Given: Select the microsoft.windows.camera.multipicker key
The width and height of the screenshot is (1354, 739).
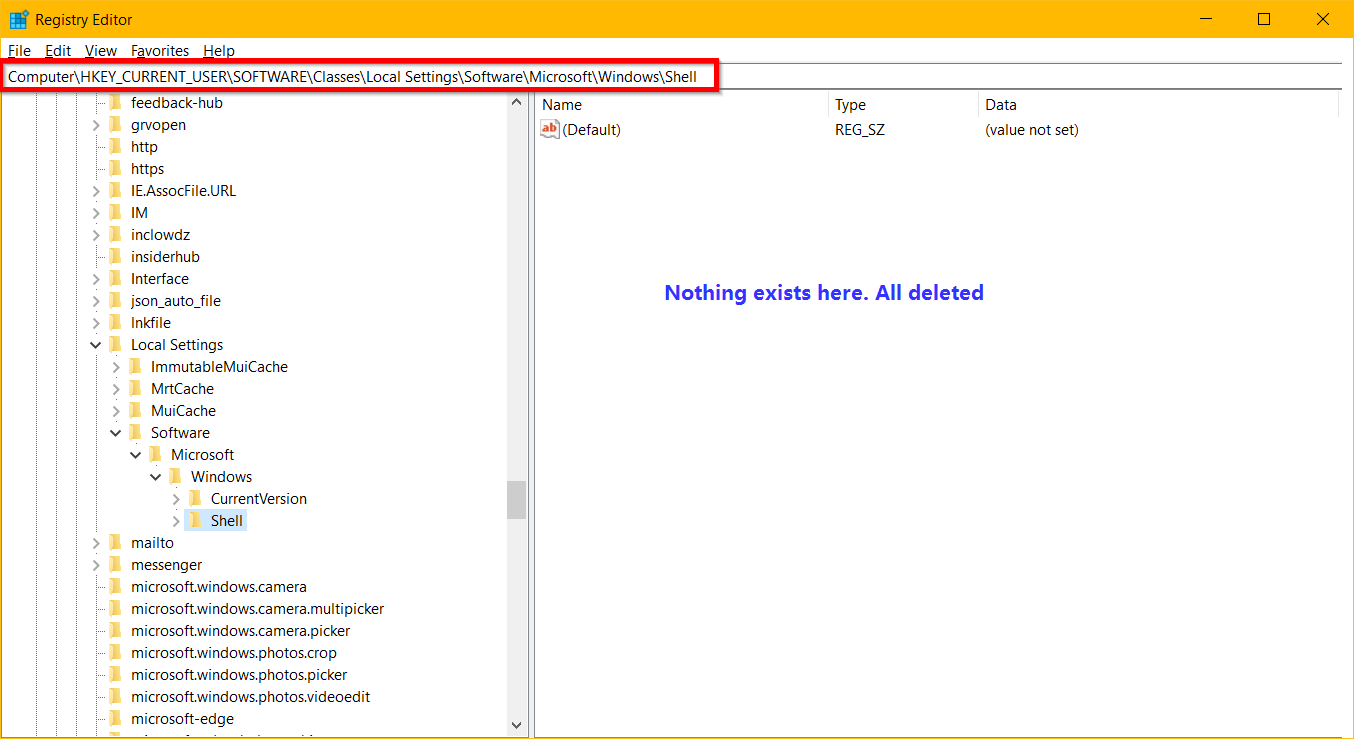Looking at the screenshot, I should (x=257, y=609).
